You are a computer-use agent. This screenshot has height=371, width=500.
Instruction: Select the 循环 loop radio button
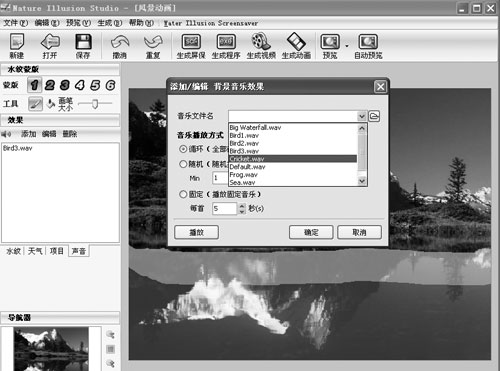[183, 149]
